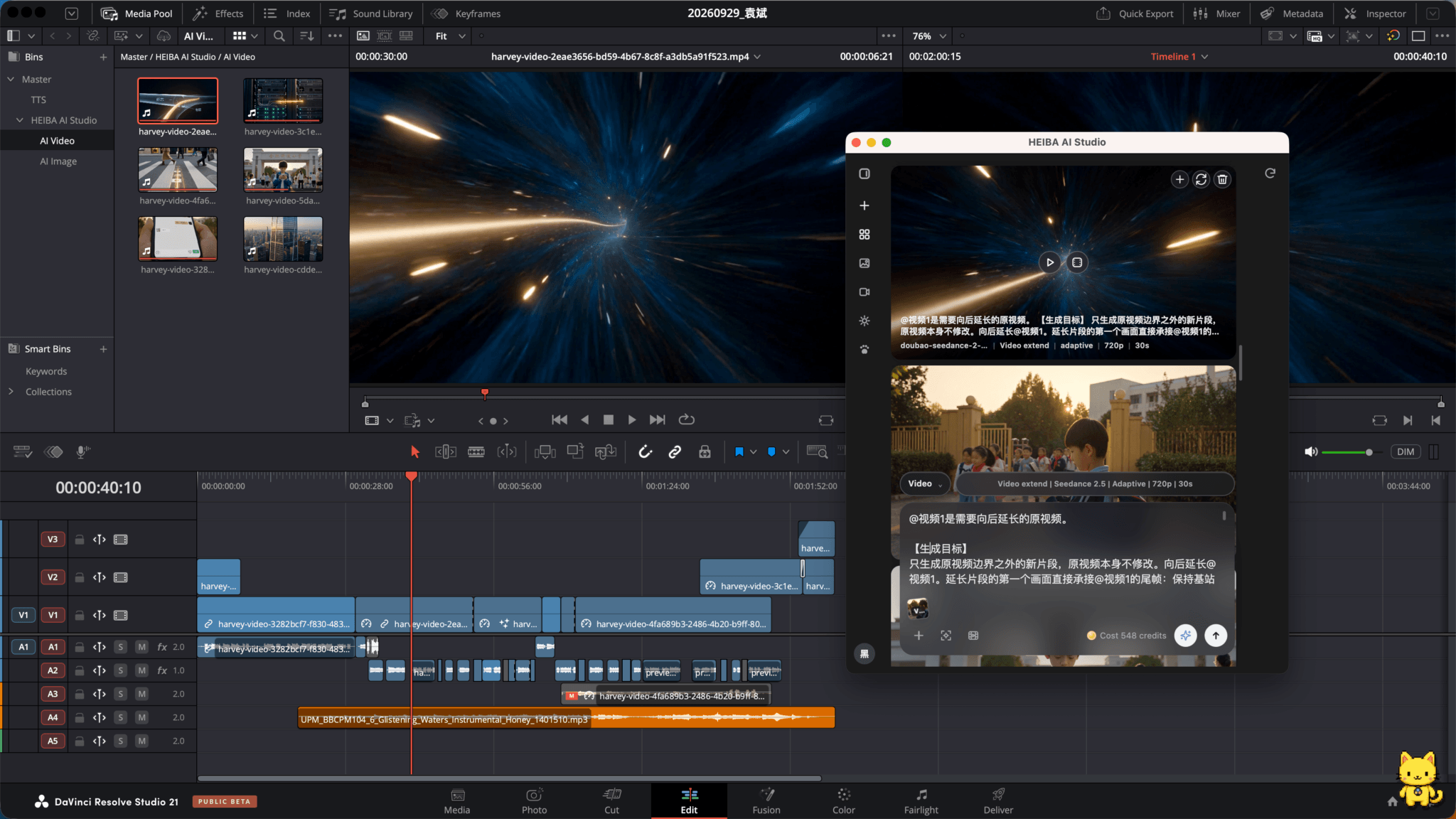This screenshot has height=819, width=1456.
Task: Click the blue flag marker icon
Action: pos(739,451)
